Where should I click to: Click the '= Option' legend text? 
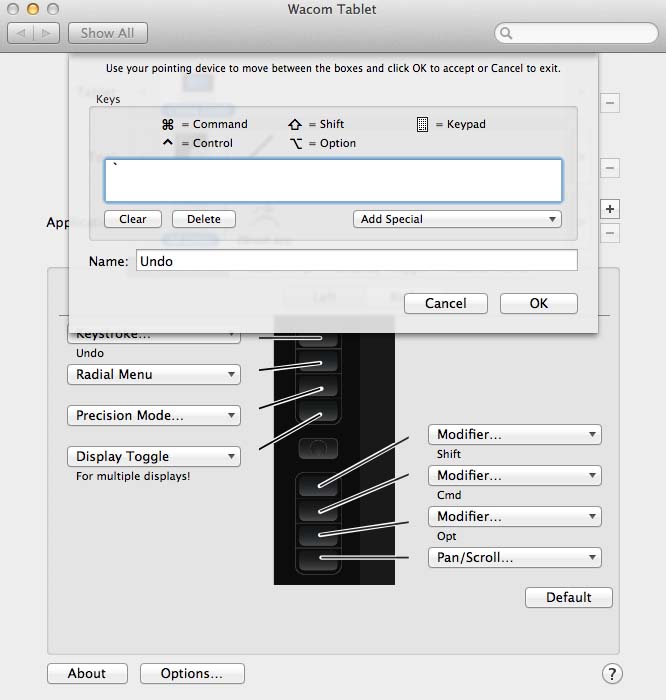(x=332, y=143)
